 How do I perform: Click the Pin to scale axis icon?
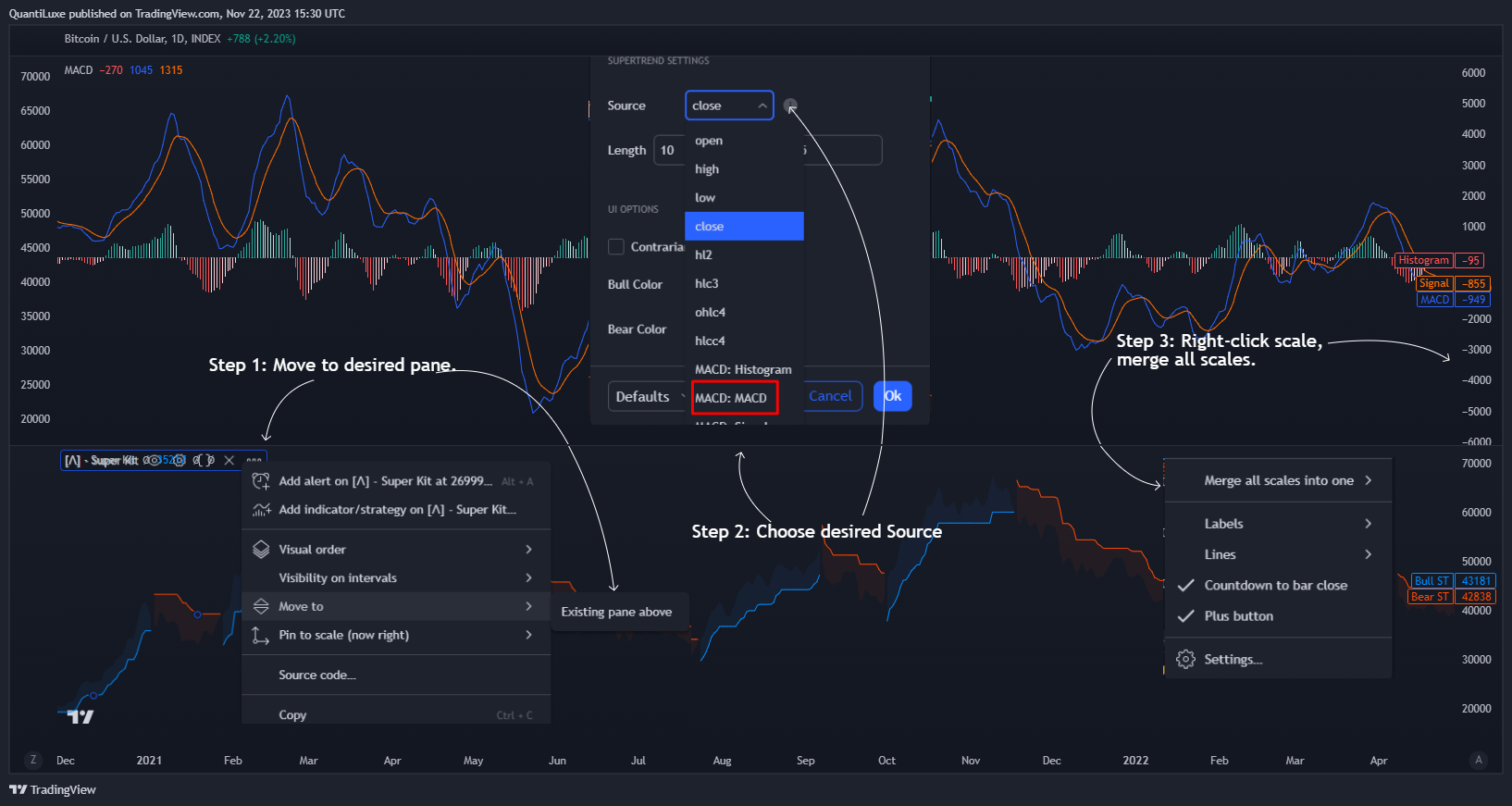coord(261,635)
